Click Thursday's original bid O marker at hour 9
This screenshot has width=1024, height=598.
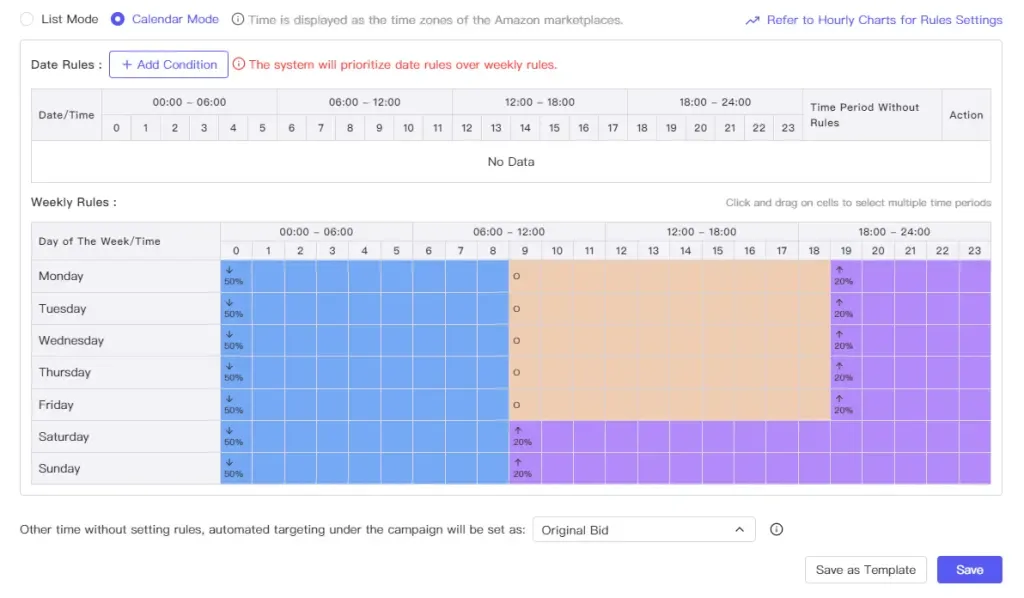click(x=517, y=372)
